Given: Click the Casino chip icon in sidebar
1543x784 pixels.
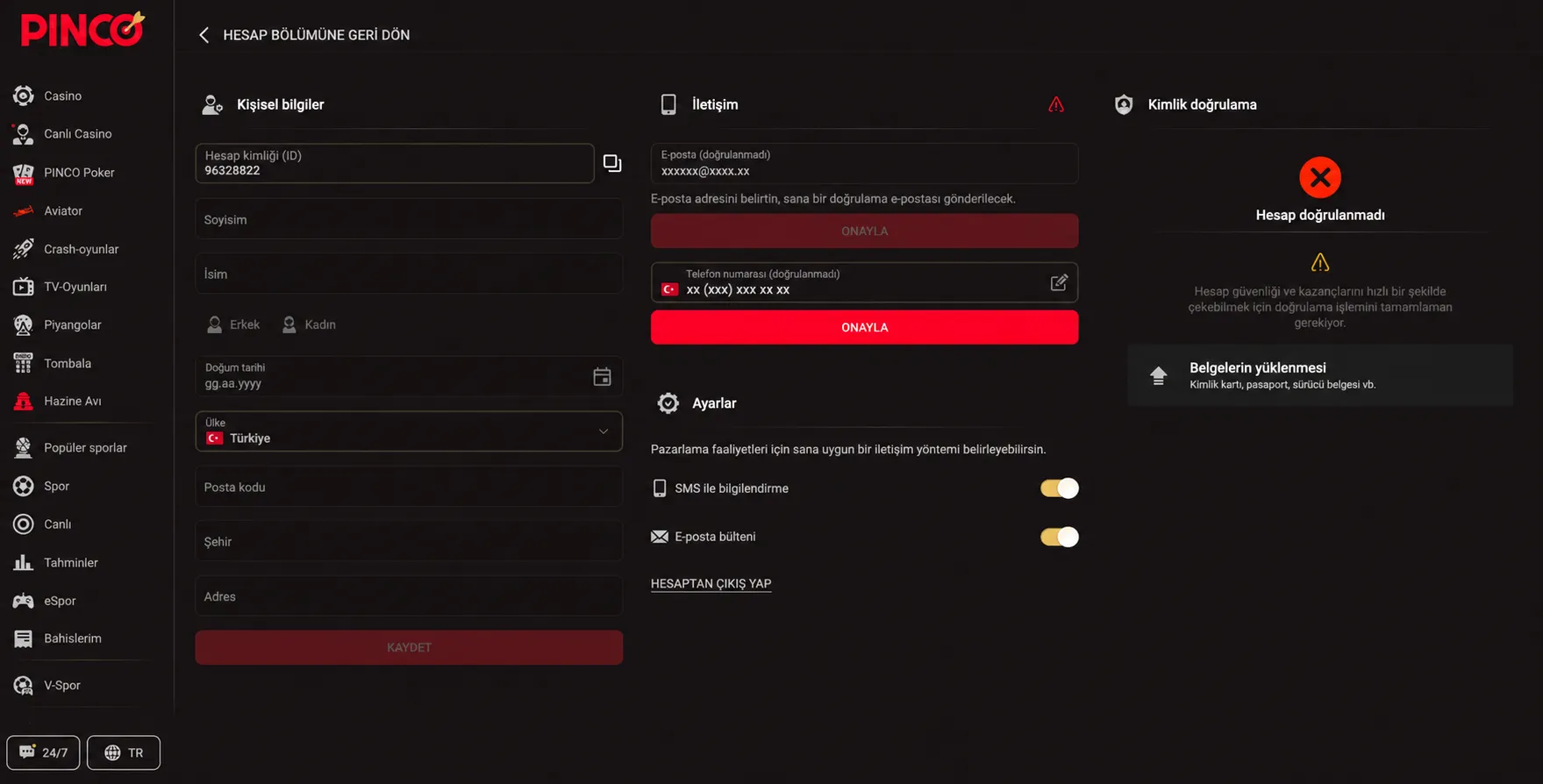Looking at the screenshot, I should tap(24, 96).
